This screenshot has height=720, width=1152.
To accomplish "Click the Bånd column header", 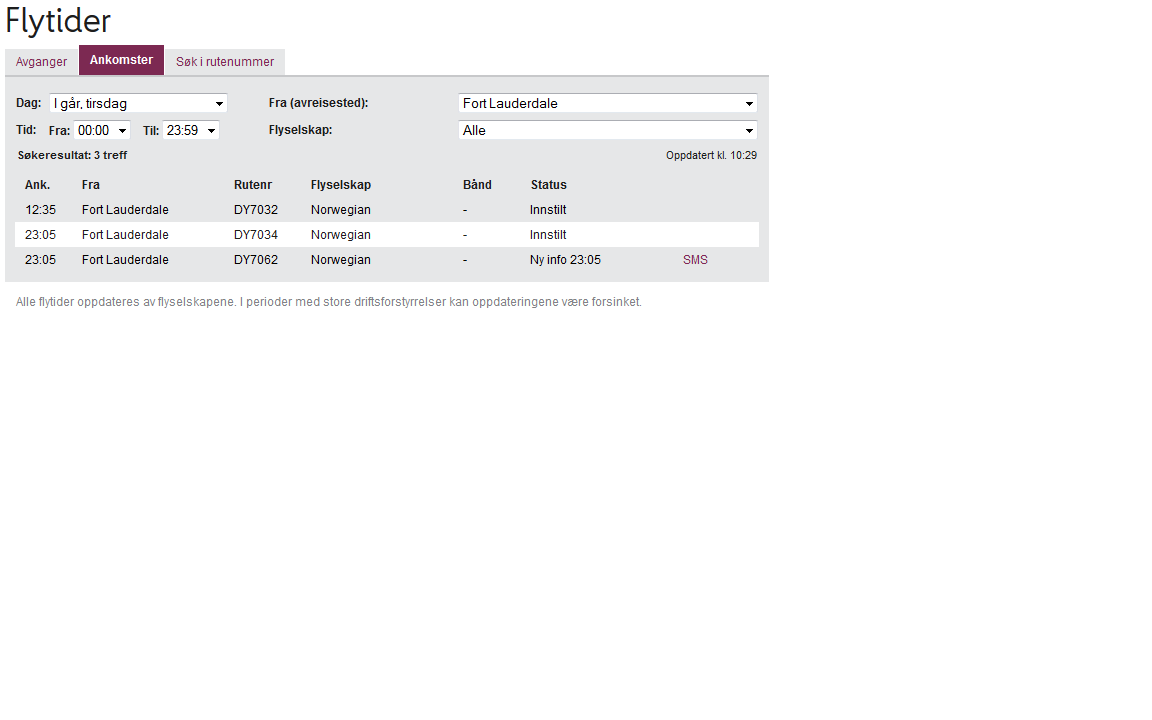I will (x=477, y=185).
